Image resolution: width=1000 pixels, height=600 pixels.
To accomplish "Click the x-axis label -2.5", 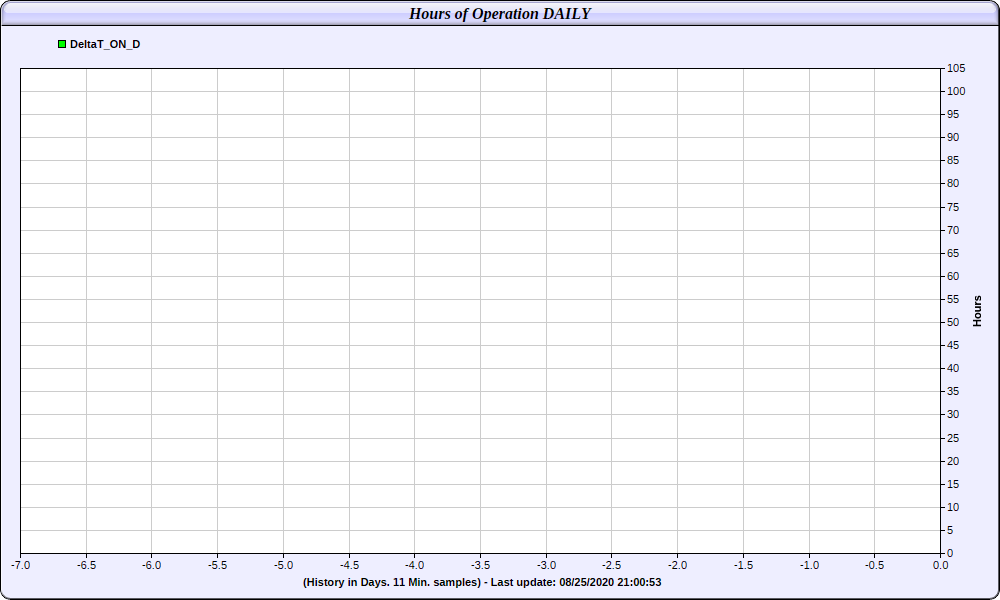I will pyautogui.click(x=612, y=565).
